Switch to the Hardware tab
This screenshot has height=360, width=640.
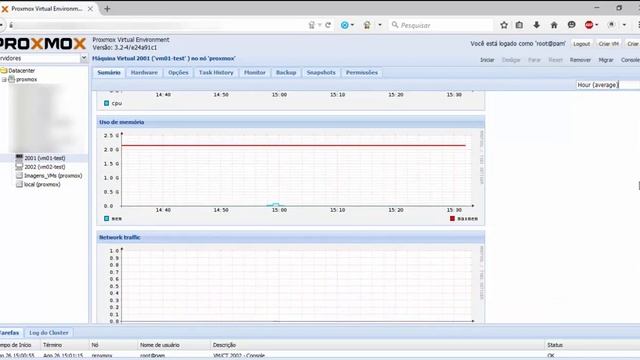pos(144,73)
